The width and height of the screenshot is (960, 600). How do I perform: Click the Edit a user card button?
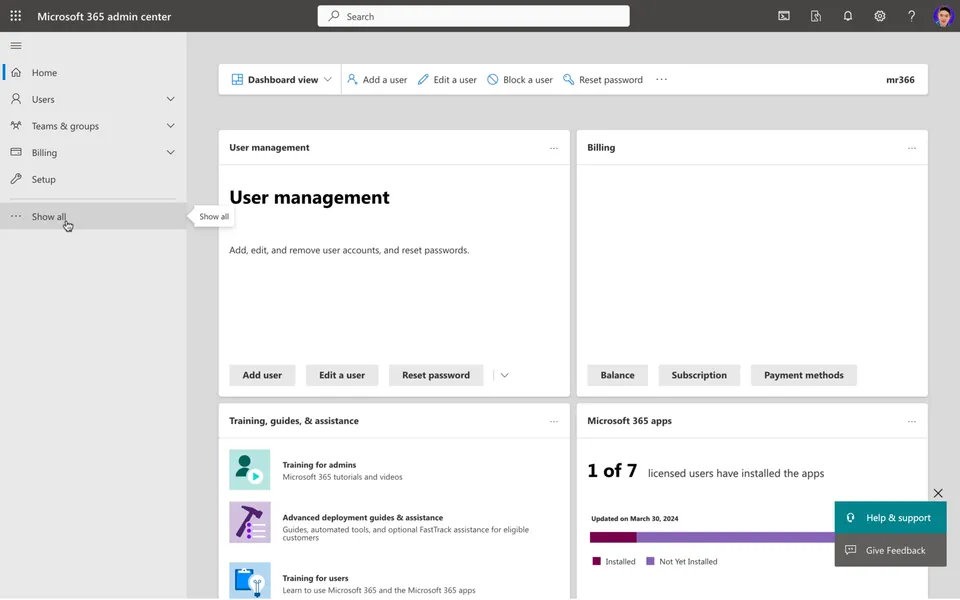(x=342, y=375)
